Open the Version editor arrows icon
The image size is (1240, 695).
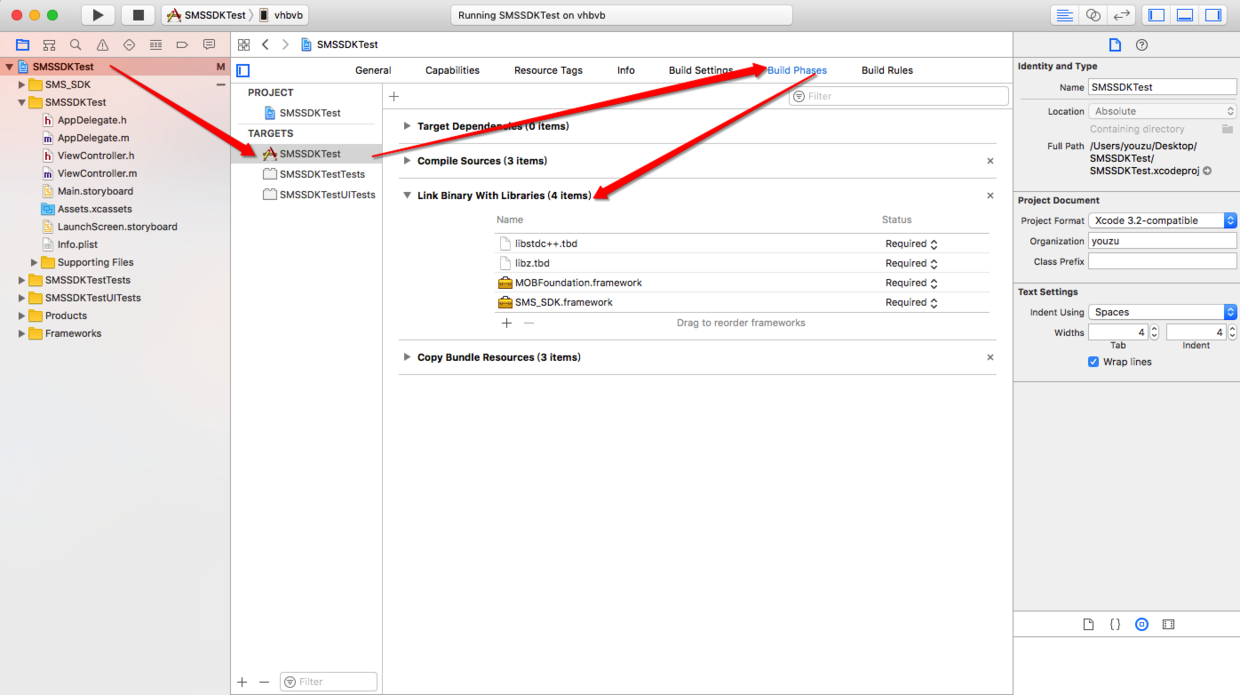1122,14
